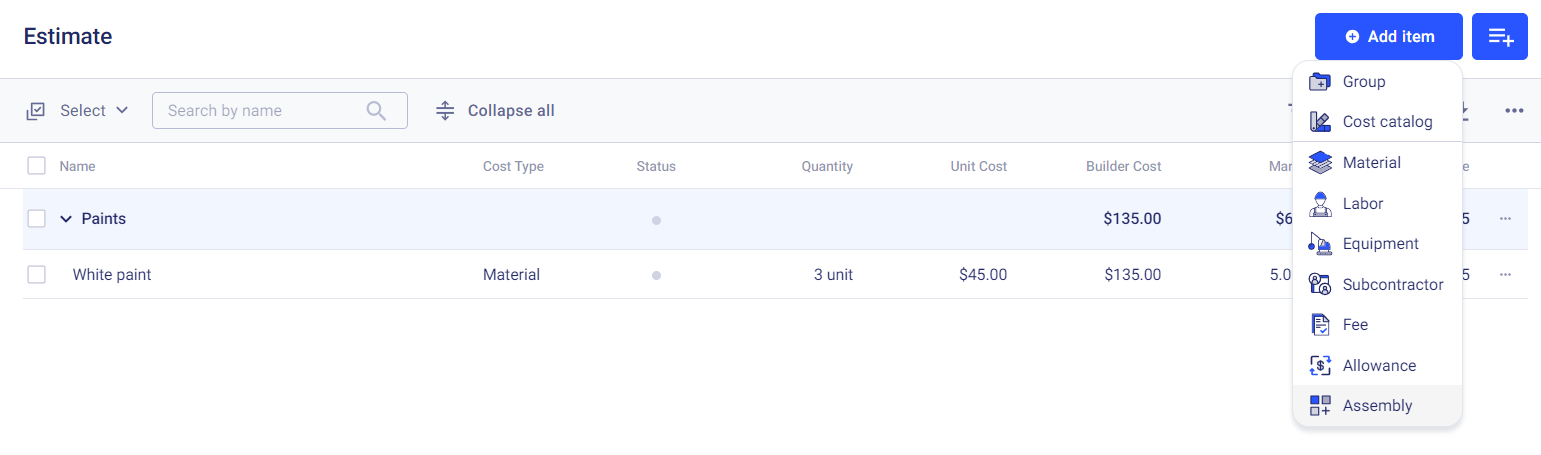Click Collapse all button
The width and height of the screenshot is (1541, 455).
495,111
